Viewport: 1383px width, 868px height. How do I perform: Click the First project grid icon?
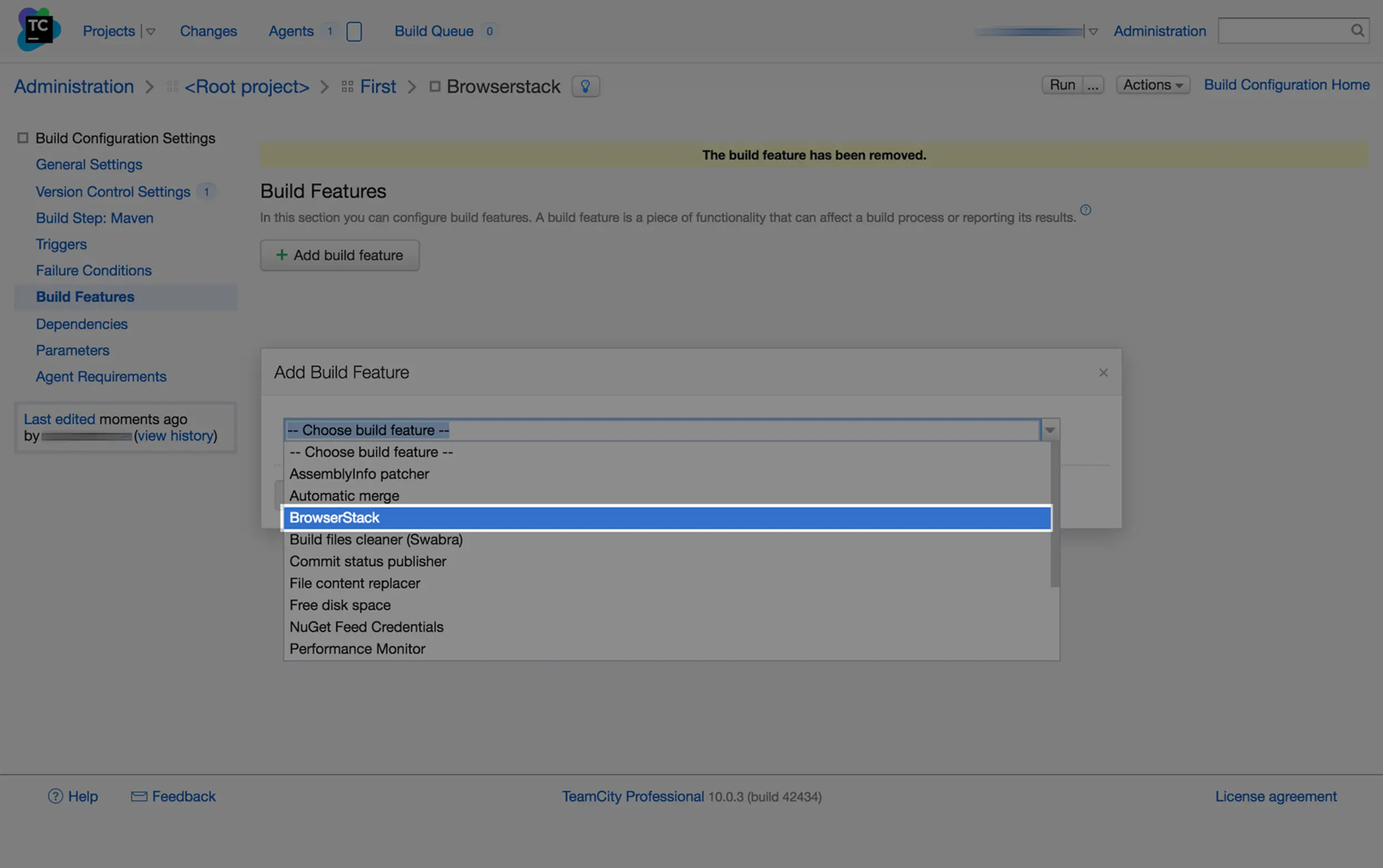coord(347,86)
